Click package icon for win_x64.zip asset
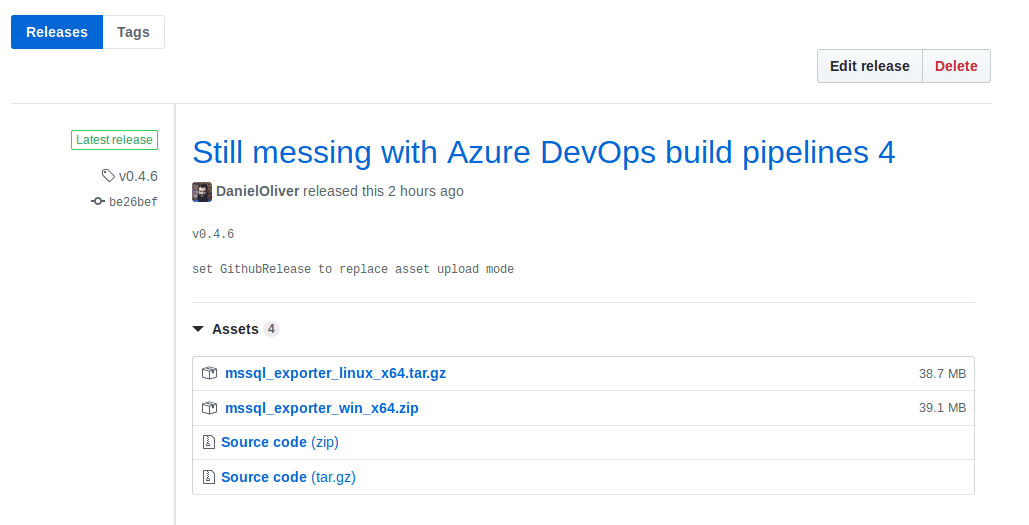This screenshot has height=525, width=1029. click(209, 408)
